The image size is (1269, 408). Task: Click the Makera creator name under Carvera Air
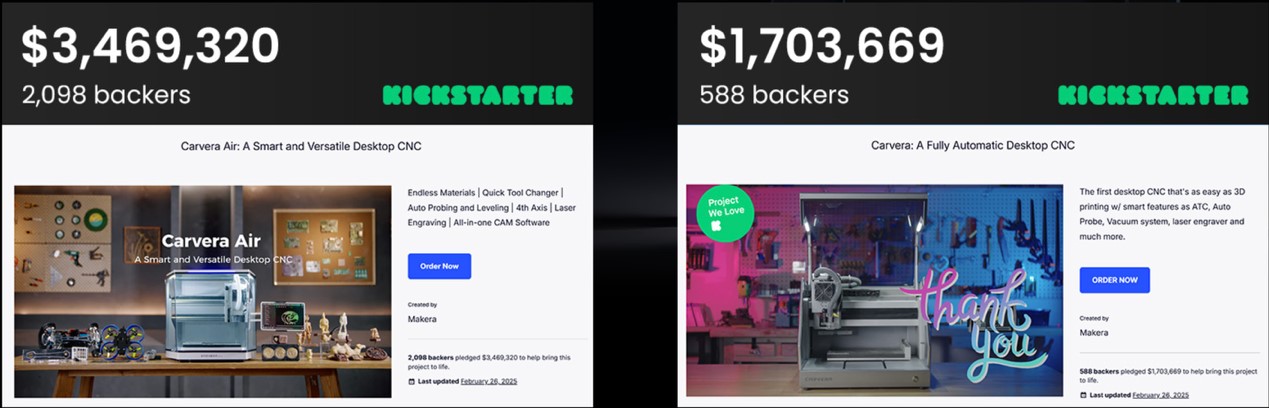tap(422, 319)
